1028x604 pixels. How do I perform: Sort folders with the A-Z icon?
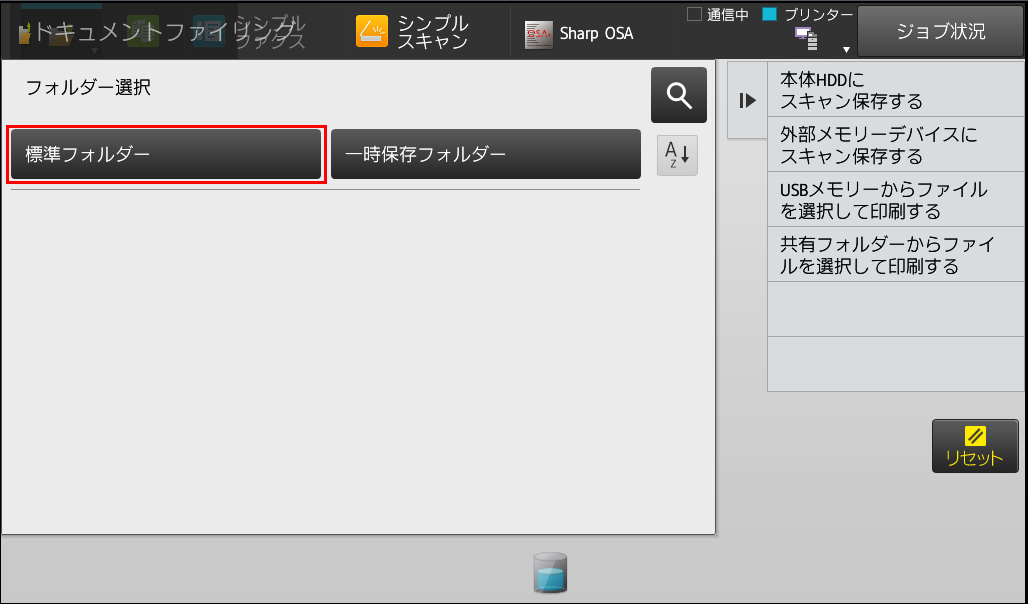(677, 155)
